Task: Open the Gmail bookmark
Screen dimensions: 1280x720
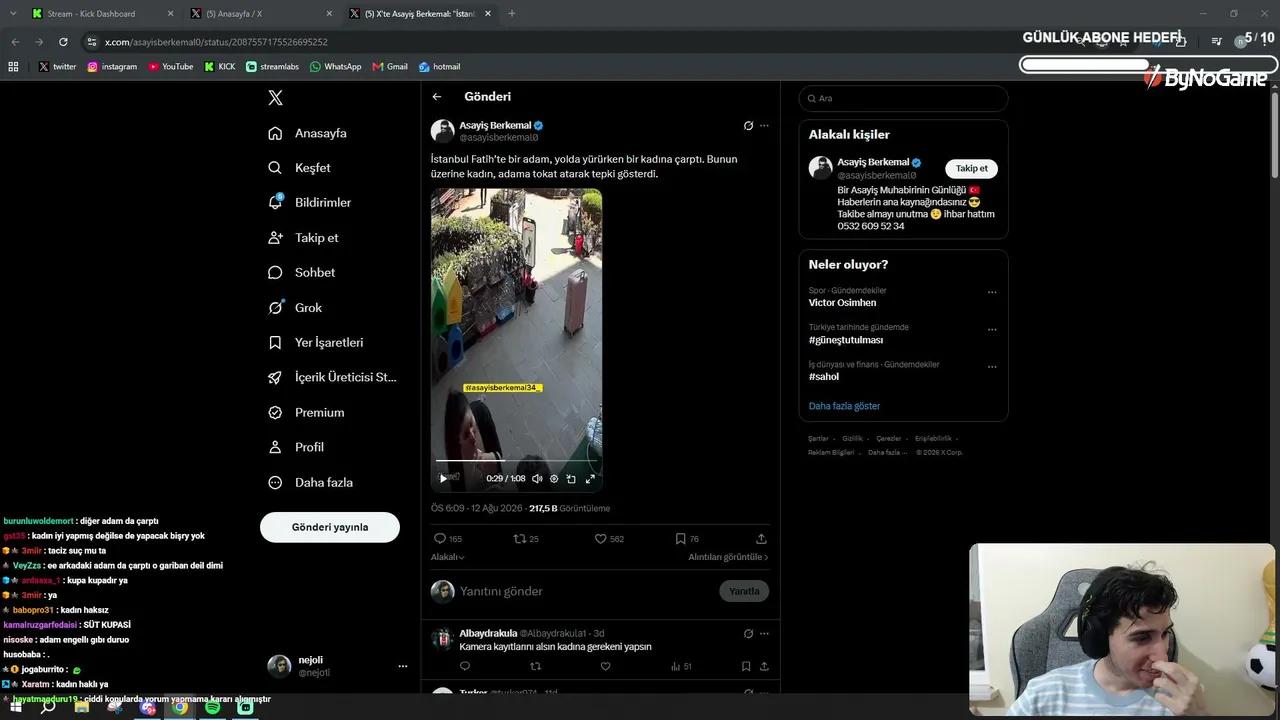Action: point(390,67)
